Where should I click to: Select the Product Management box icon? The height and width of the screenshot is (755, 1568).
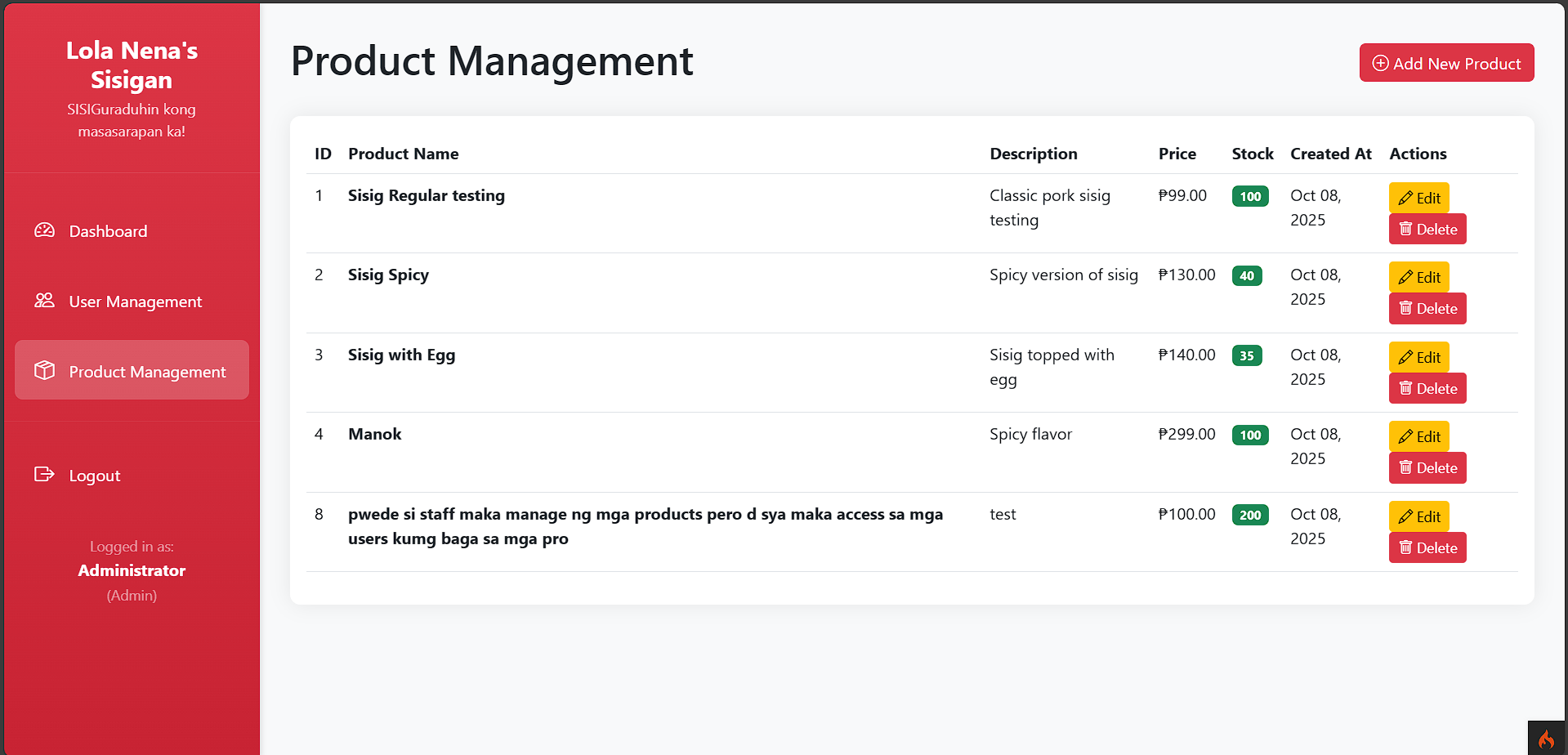(x=43, y=371)
